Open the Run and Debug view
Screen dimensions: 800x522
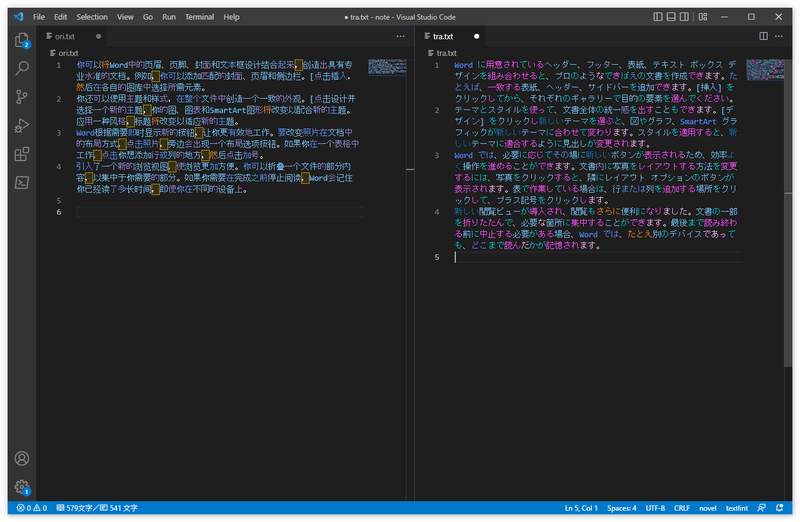pos(22,126)
